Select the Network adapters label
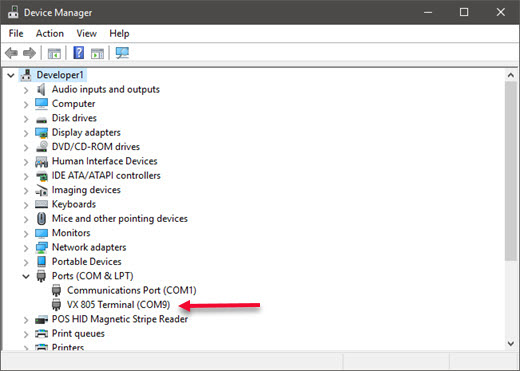This screenshot has width=520, height=371. point(89,247)
